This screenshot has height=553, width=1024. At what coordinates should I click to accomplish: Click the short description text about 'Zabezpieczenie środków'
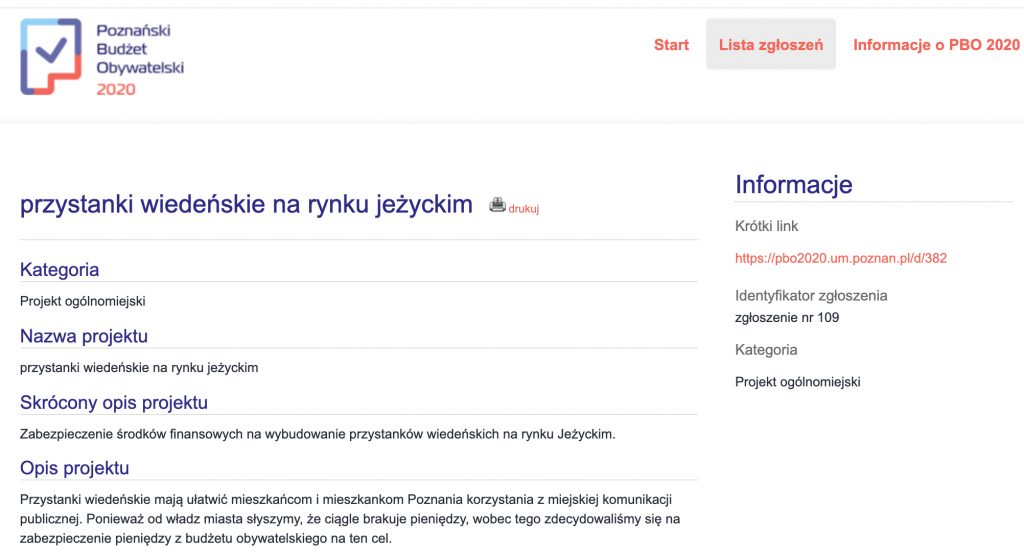click(318, 434)
